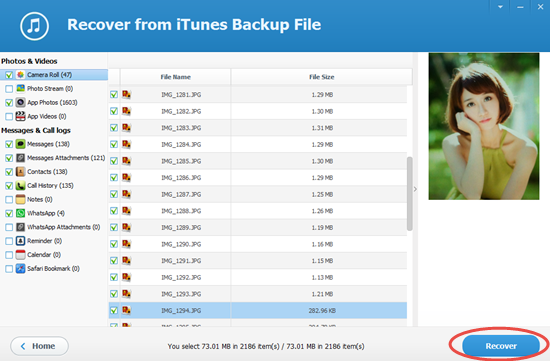Uncheck the WhatsApp (4) checkbox

pyautogui.click(x=9, y=214)
